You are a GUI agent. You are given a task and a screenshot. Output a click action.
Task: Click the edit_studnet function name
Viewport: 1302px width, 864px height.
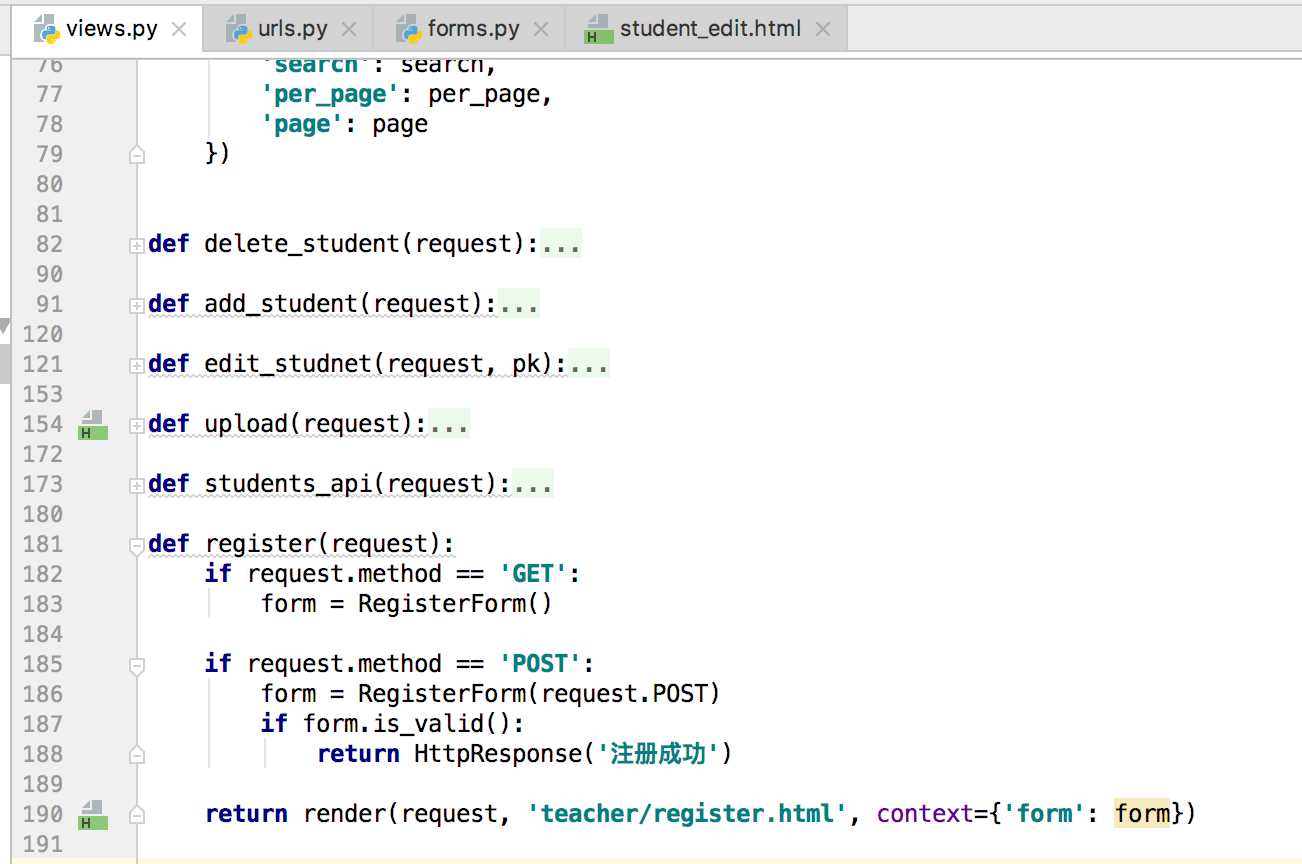[288, 364]
